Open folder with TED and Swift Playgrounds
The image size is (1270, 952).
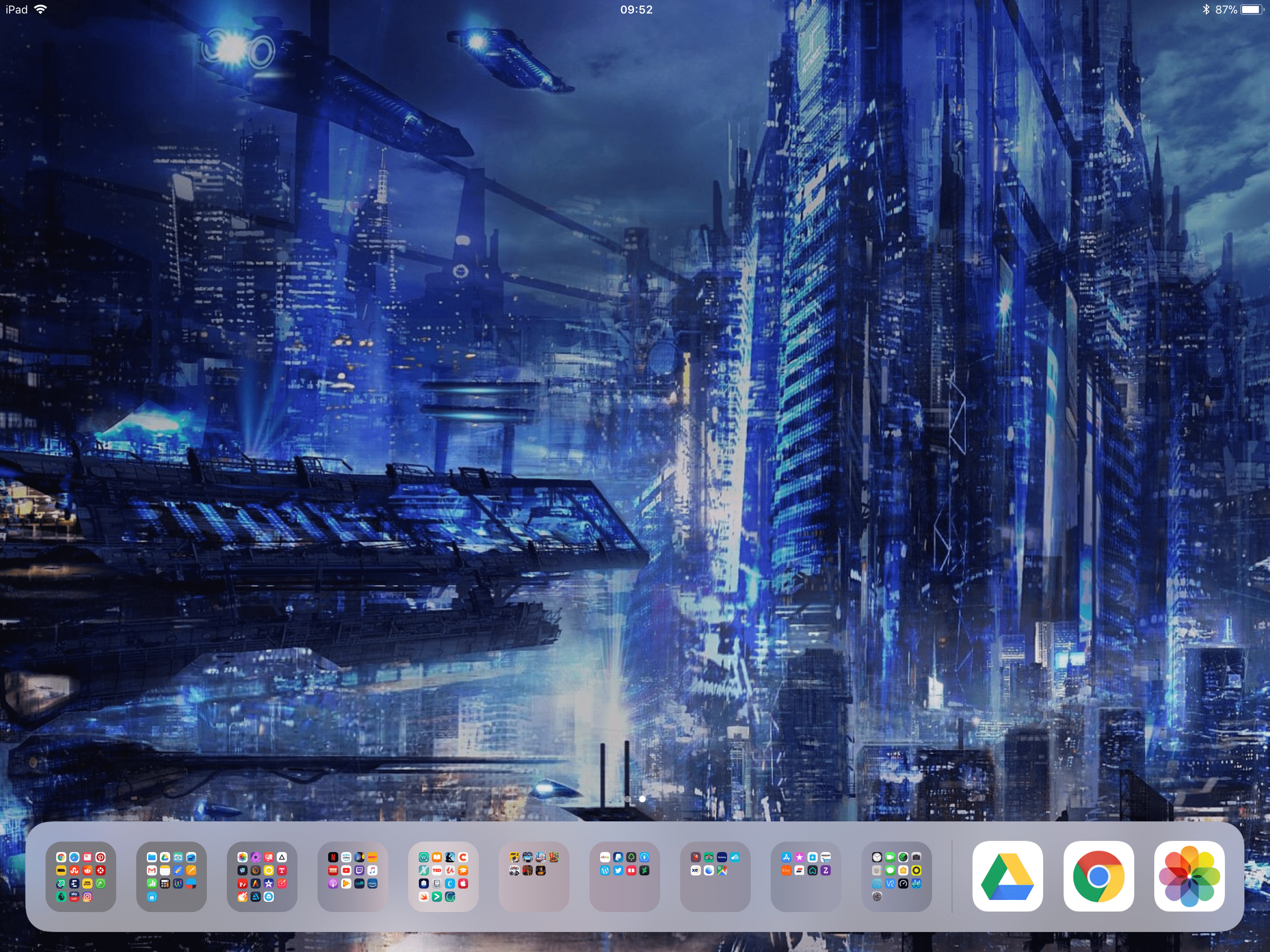(x=443, y=876)
